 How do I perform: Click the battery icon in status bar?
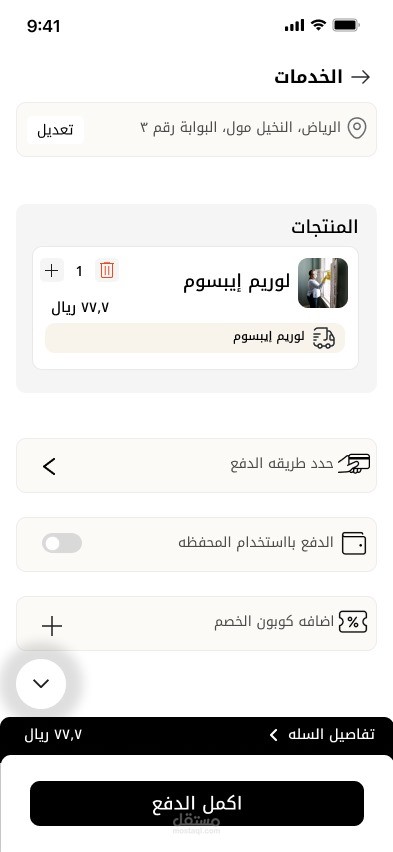click(346, 25)
